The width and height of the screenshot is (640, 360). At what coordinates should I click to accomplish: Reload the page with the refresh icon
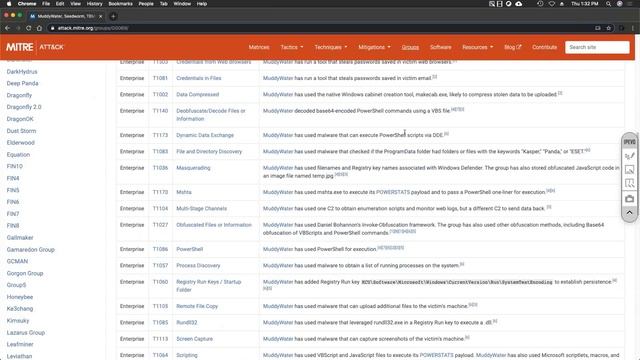tap(29, 28)
